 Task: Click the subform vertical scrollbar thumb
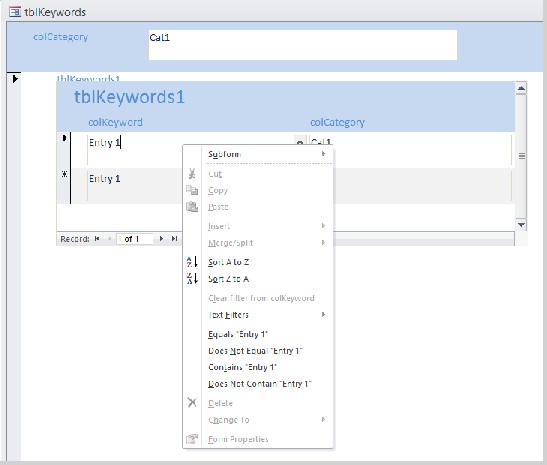(521, 156)
